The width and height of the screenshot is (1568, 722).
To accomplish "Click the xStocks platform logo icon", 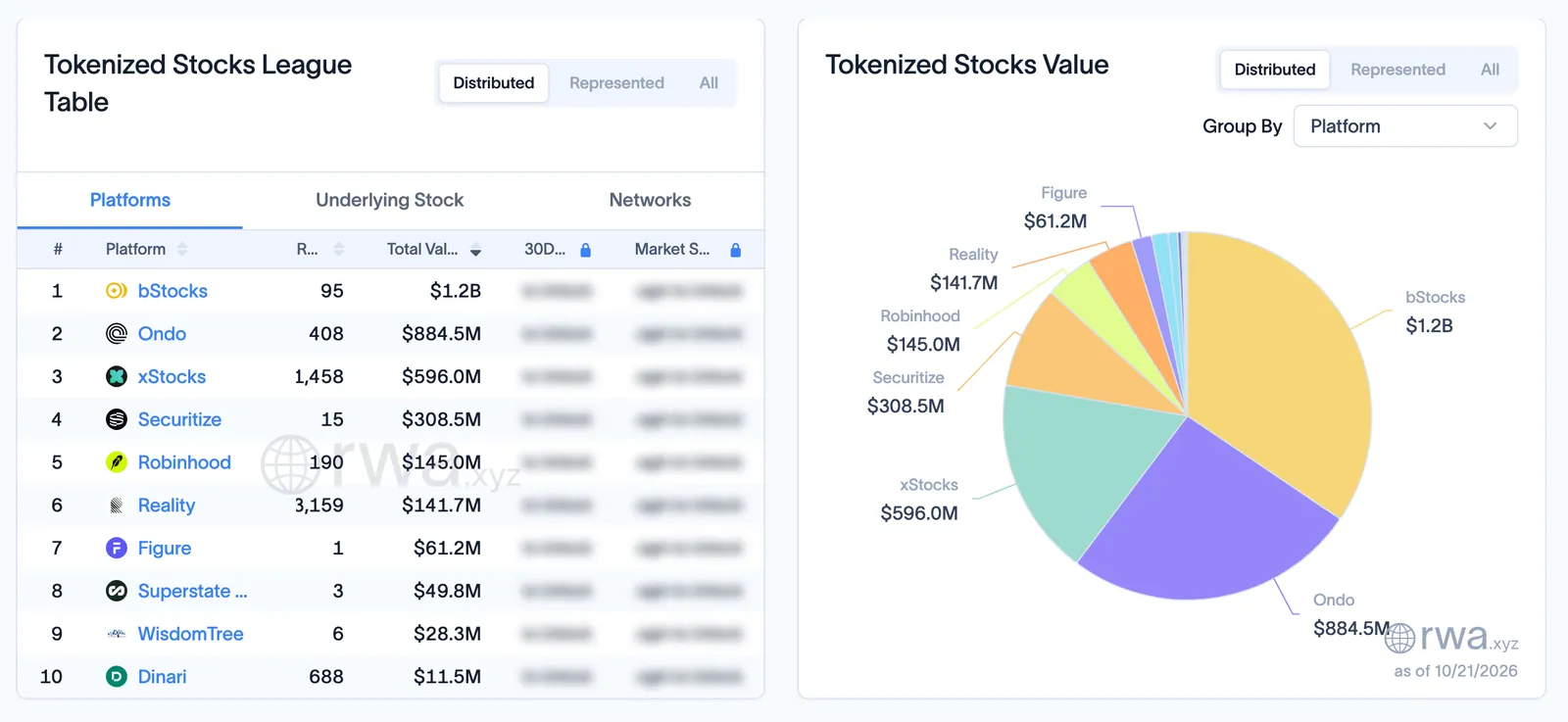I will [116, 377].
